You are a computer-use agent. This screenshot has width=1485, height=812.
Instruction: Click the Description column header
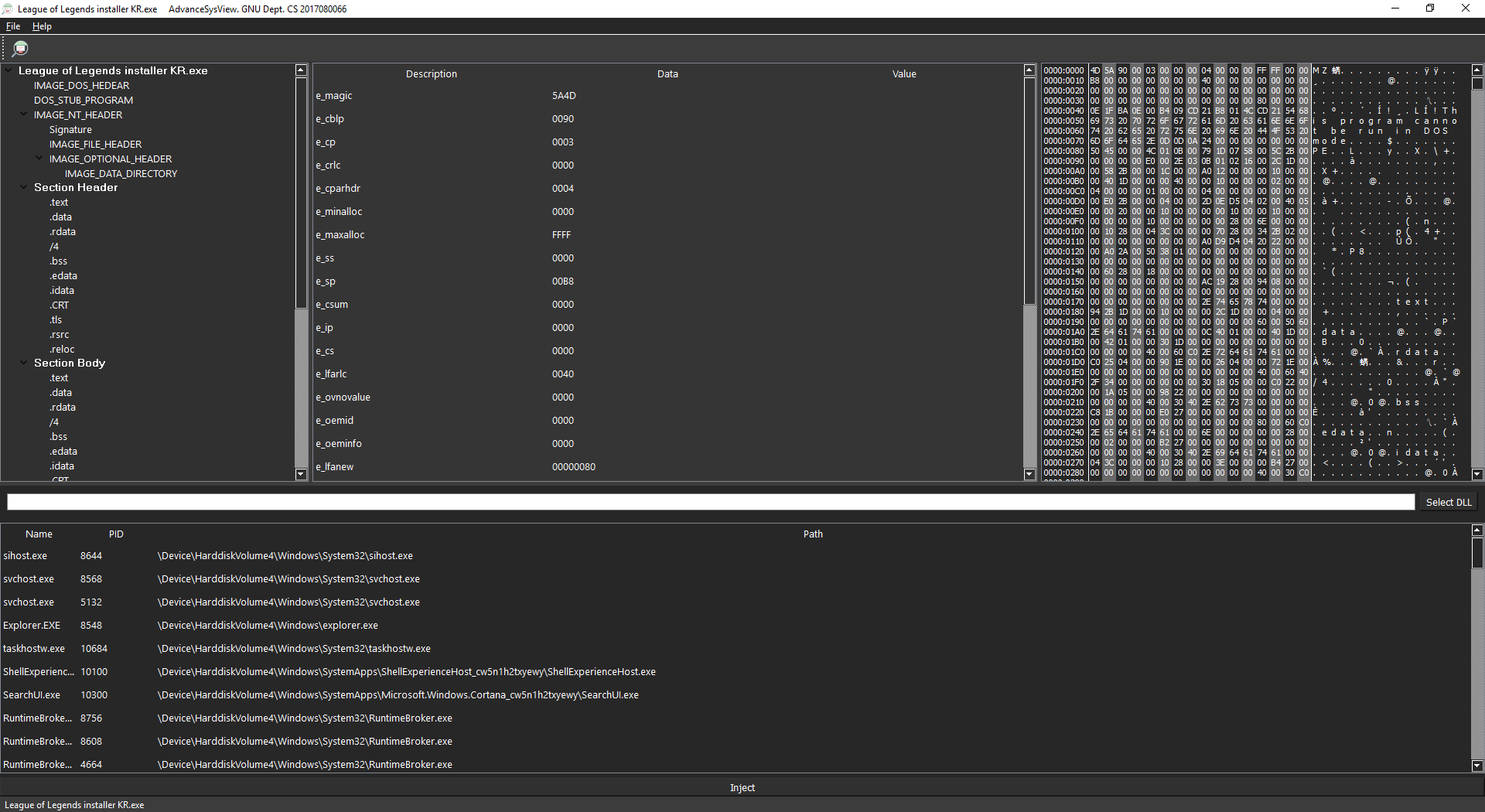432,74
